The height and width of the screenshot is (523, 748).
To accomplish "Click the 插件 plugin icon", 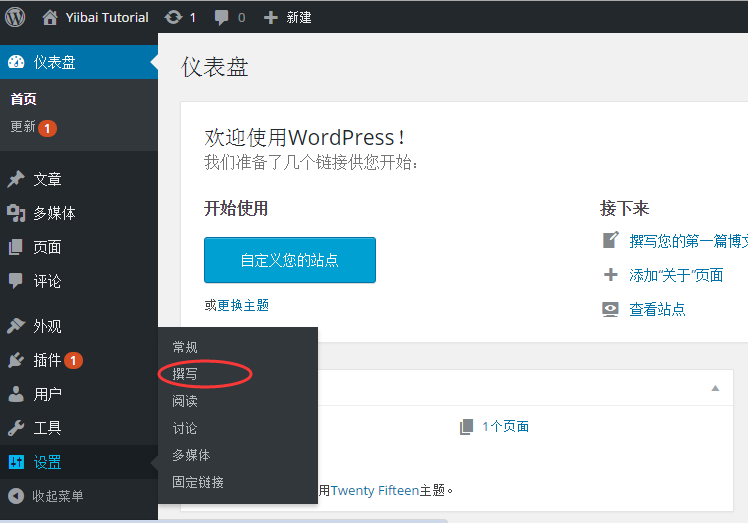I will click(16, 360).
